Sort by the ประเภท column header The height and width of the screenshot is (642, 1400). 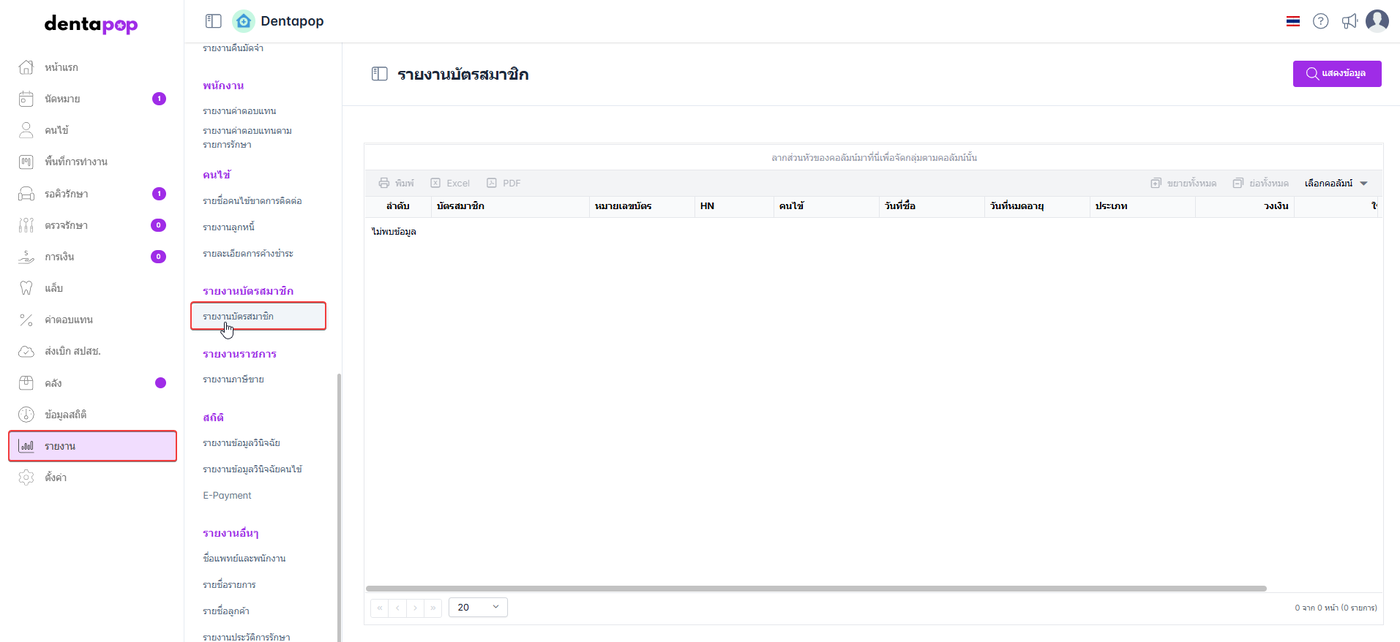1142,205
